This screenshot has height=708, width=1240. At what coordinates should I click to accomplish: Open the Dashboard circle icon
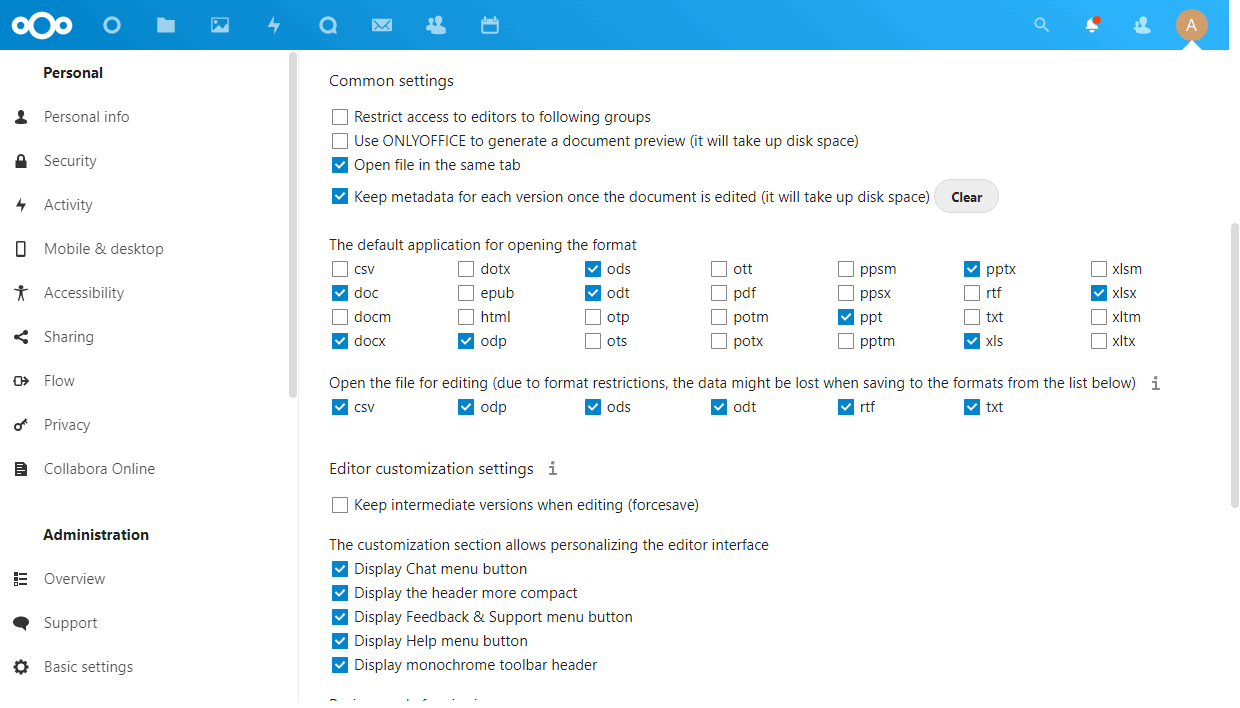pyautogui.click(x=112, y=25)
